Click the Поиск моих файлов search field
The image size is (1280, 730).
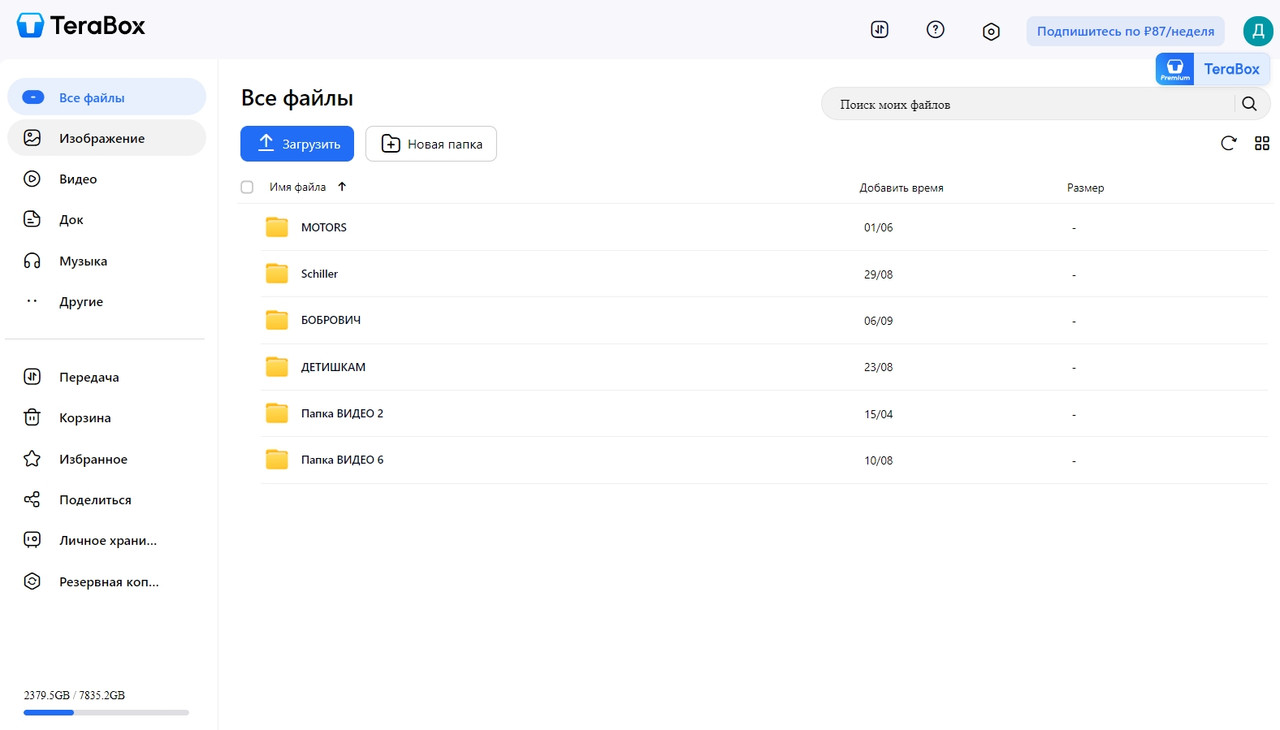1027,104
